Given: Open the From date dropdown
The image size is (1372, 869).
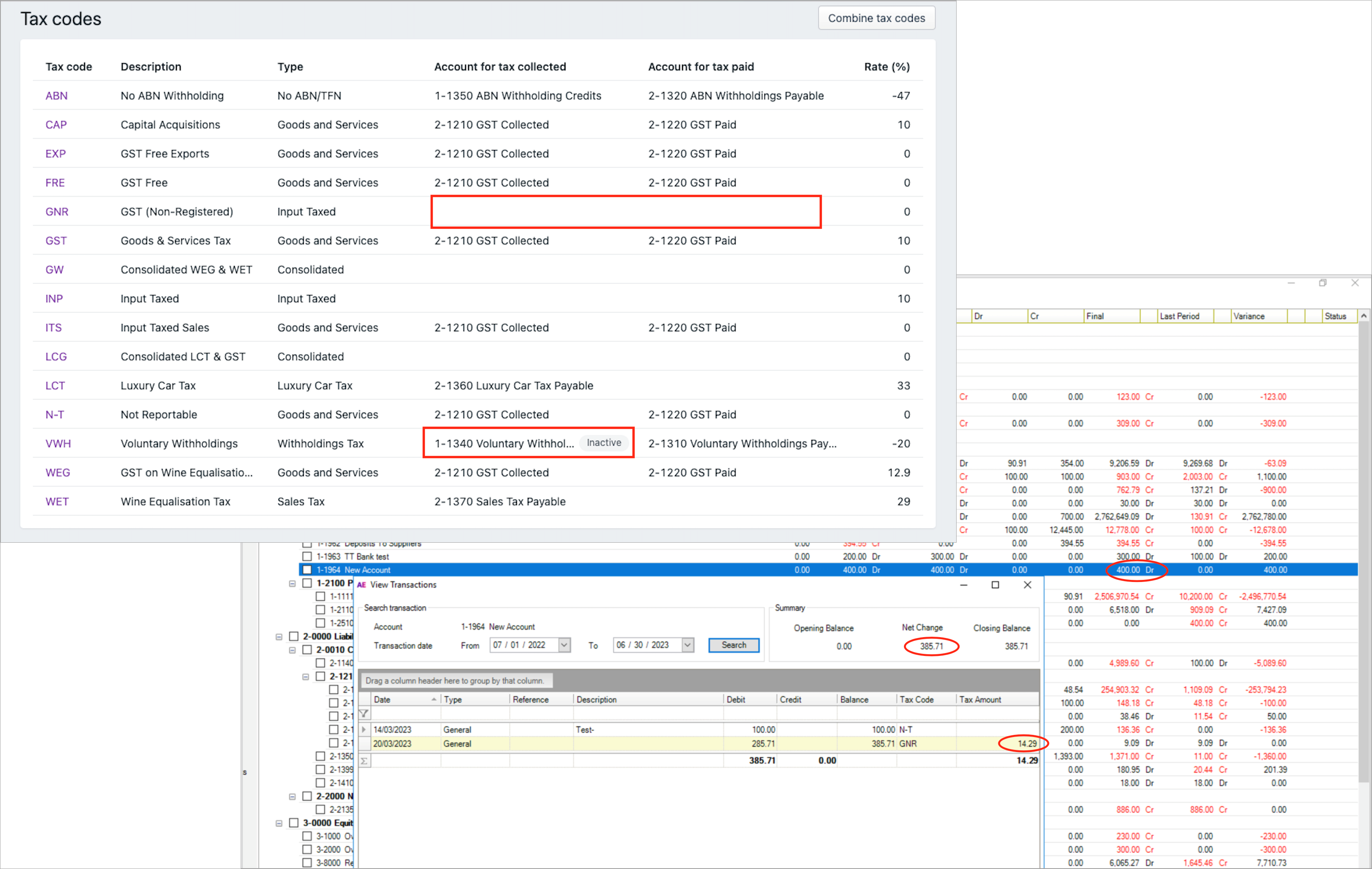Looking at the screenshot, I should point(564,645).
